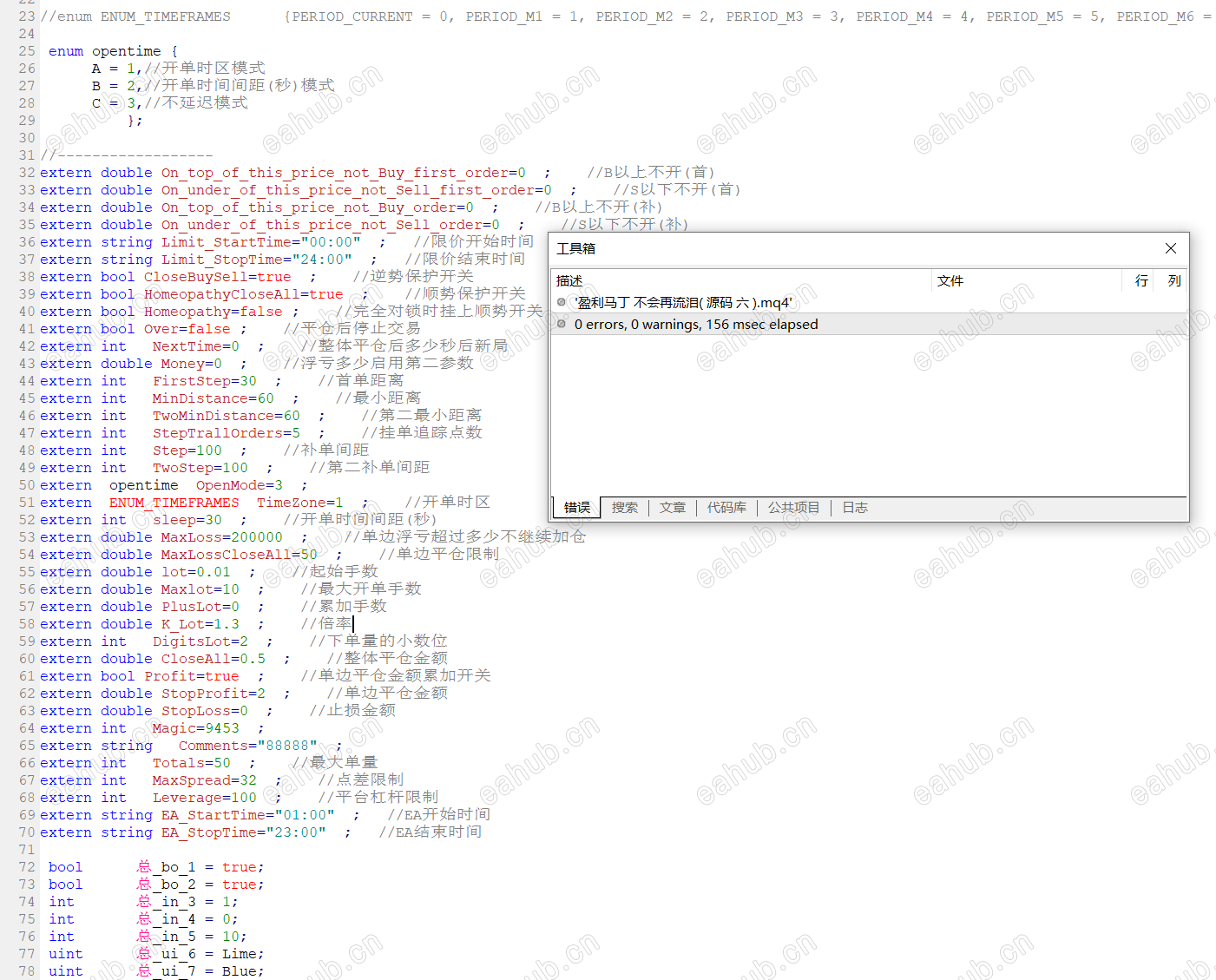Click 'Maxlot=10' on line 56
The width and height of the screenshot is (1216, 980).
click(200, 589)
